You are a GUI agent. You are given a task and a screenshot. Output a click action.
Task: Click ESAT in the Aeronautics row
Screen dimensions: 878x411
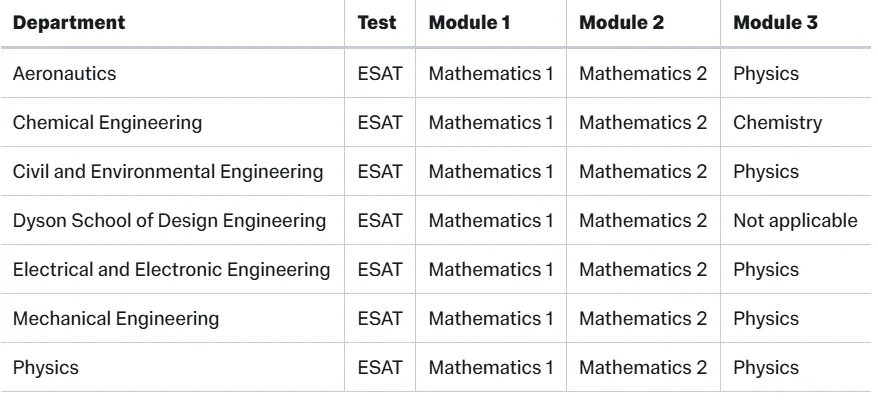[x=380, y=73]
